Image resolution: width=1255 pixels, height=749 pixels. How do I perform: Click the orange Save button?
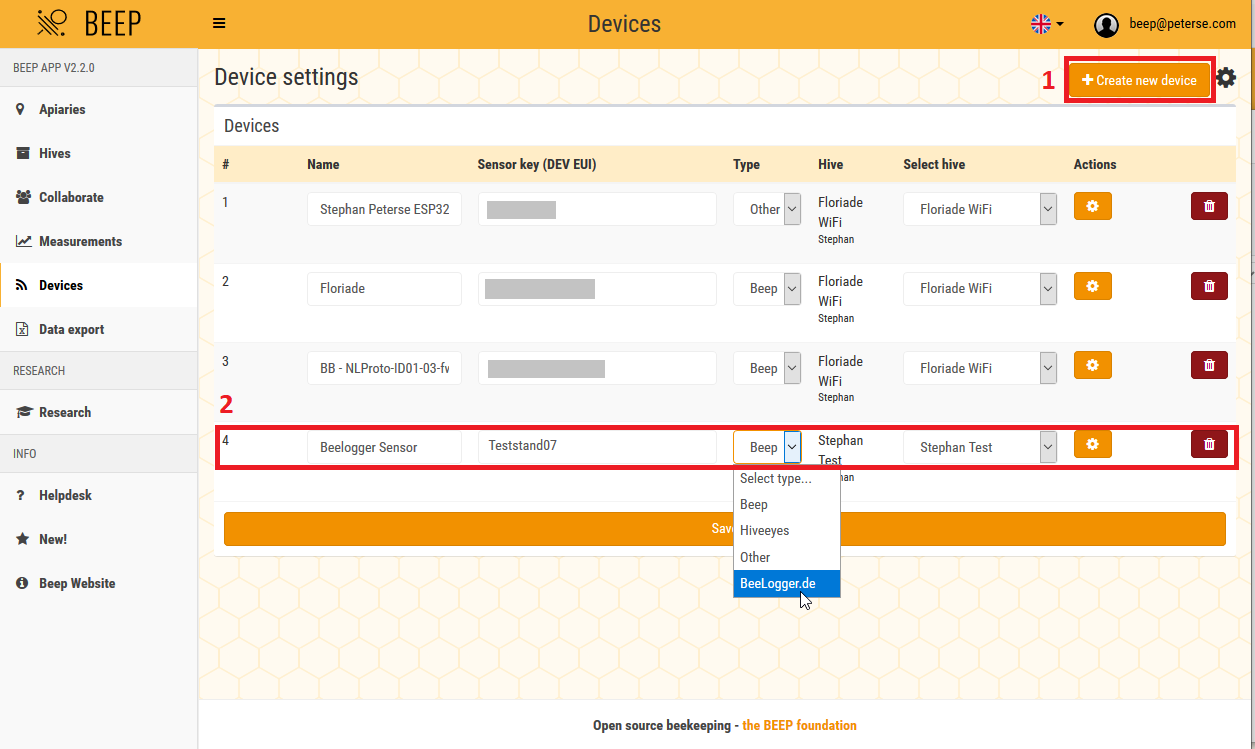click(x=724, y=529)
